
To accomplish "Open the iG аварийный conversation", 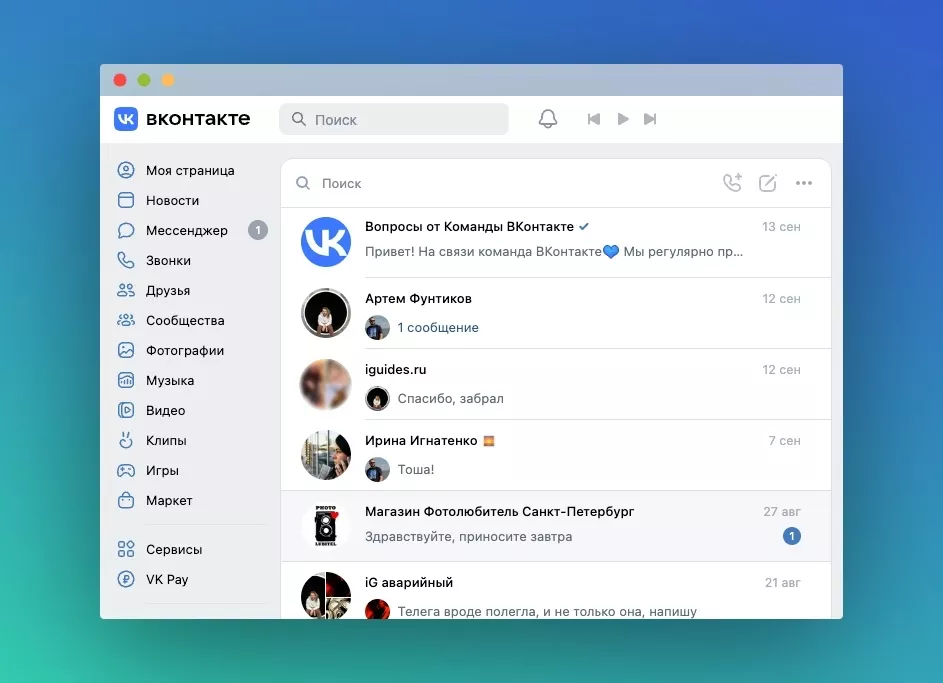I will [556, 590].
